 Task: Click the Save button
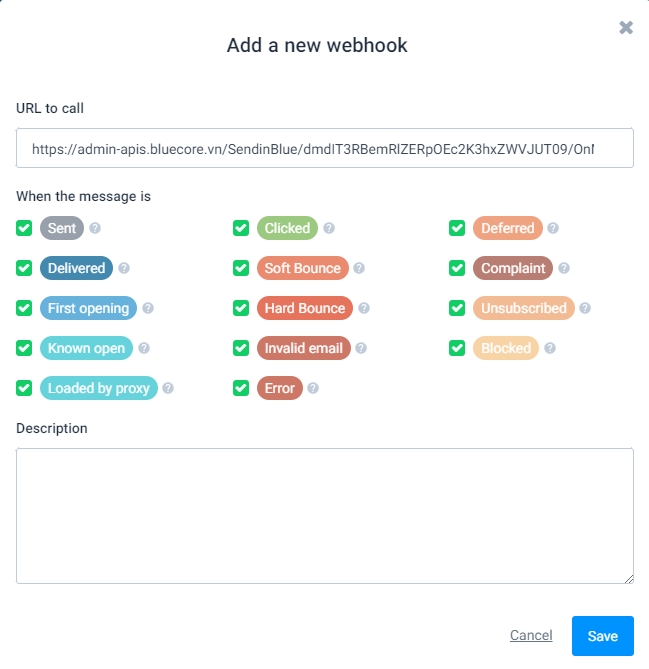coord(603,636)
